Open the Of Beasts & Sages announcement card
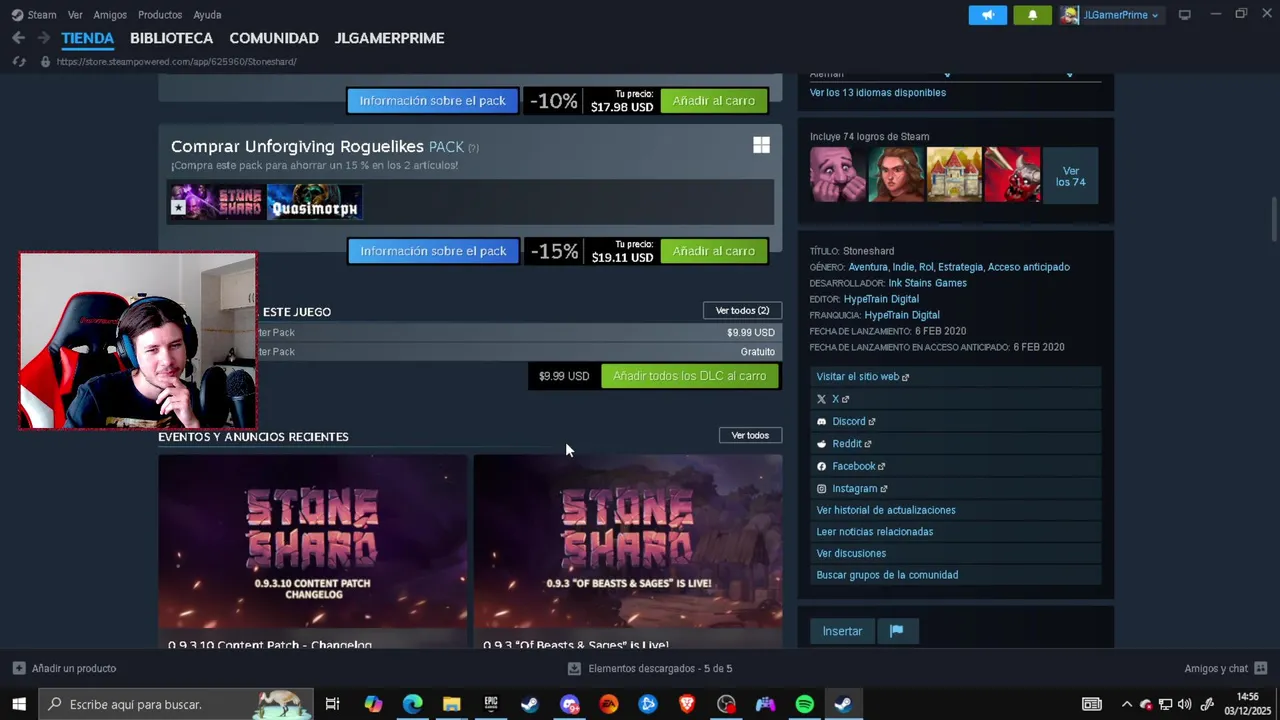 (x=628, y=552)
